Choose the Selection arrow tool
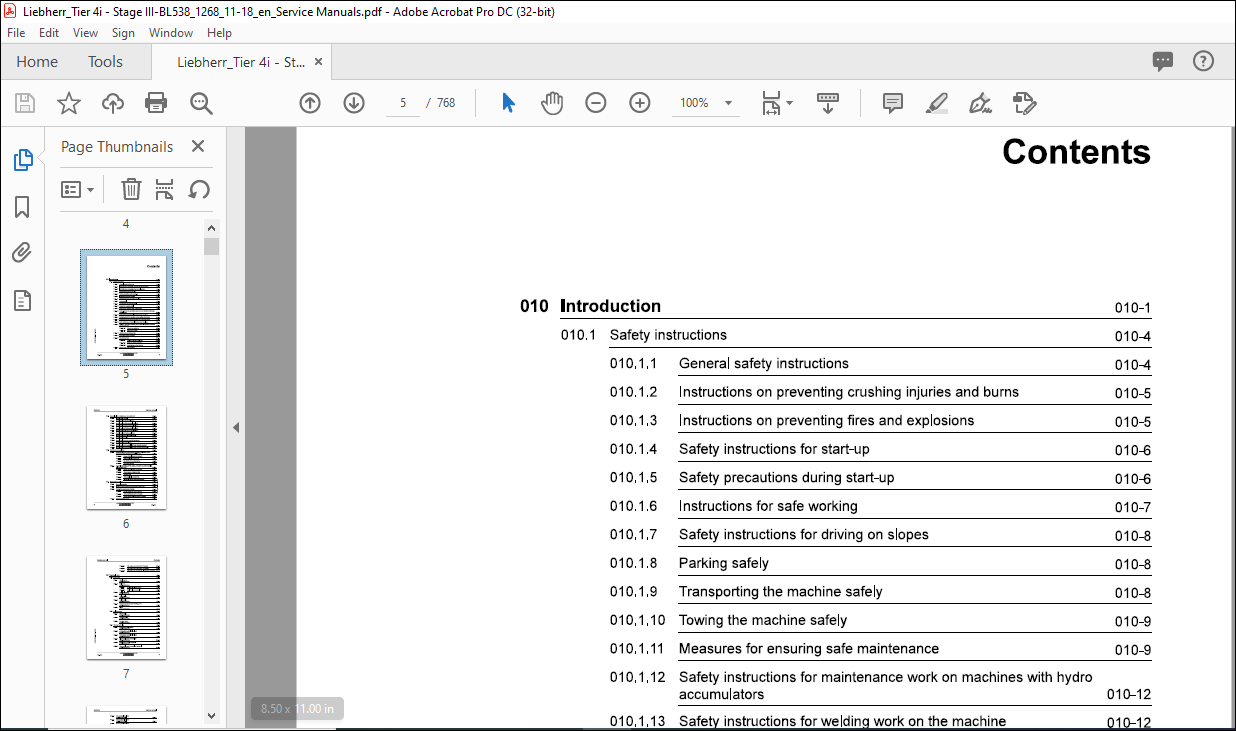This screenshot has width=1236, height=731. coord(508,103)
